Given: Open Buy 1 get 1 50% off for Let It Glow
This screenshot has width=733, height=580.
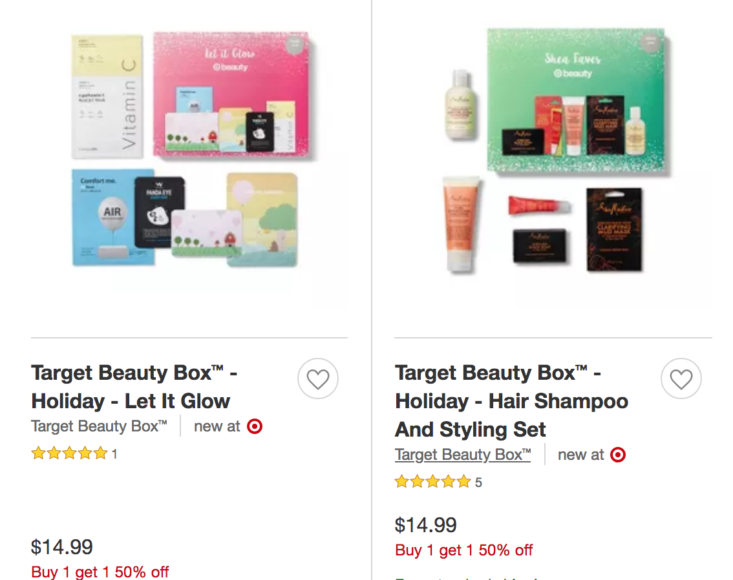Looking at the screenshot, I should click(100, 572).
